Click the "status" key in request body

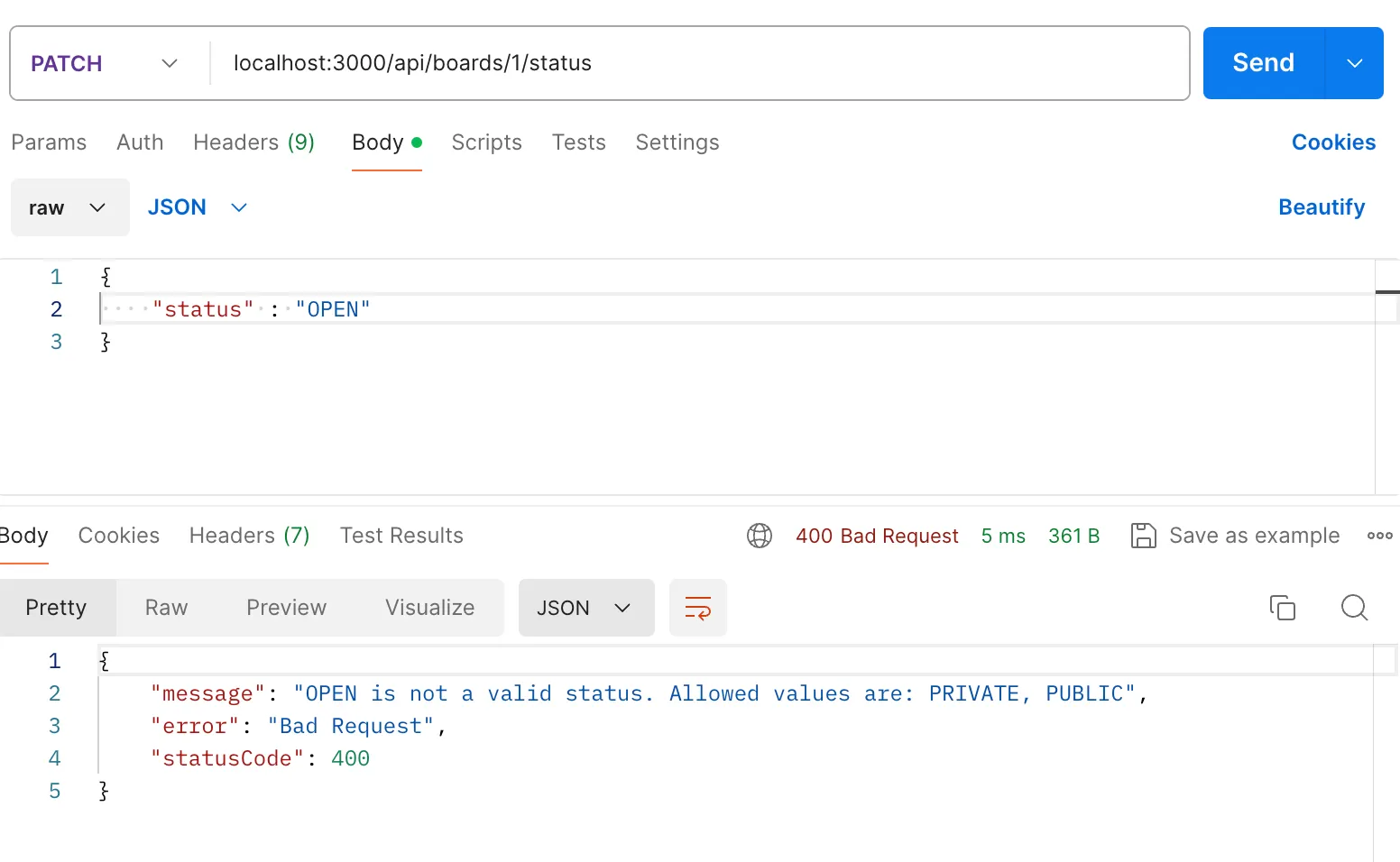[204, 309]
